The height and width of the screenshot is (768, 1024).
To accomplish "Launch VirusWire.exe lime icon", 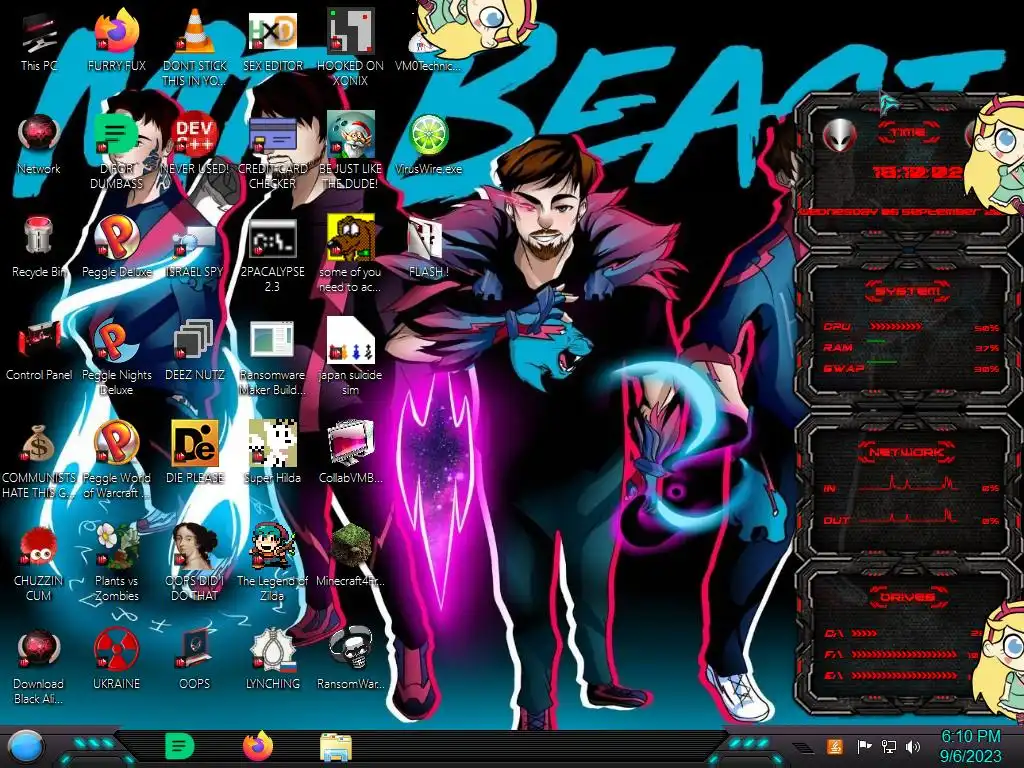I will tap(428, 145).
